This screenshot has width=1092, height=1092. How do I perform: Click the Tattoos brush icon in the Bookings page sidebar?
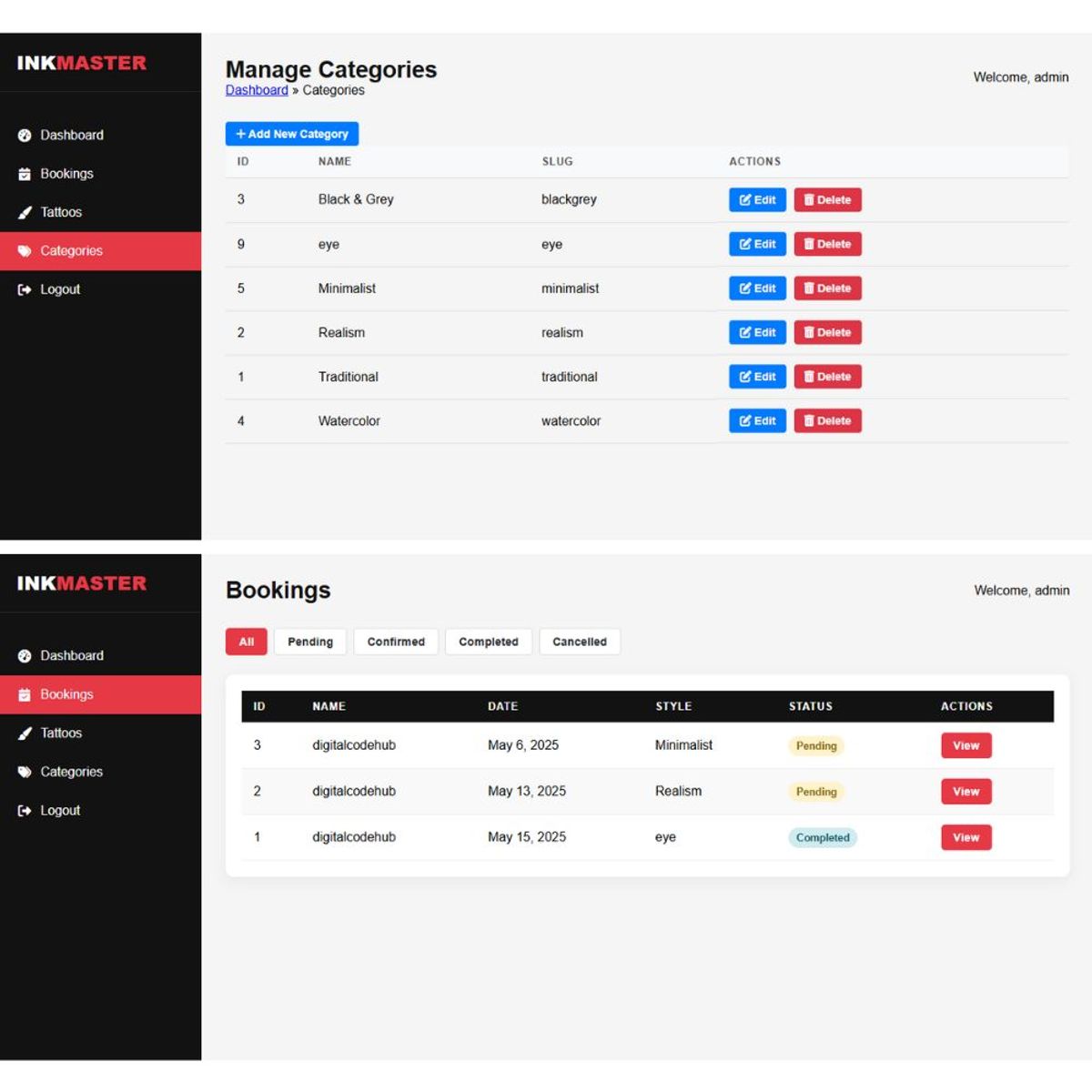click(25, 733)
